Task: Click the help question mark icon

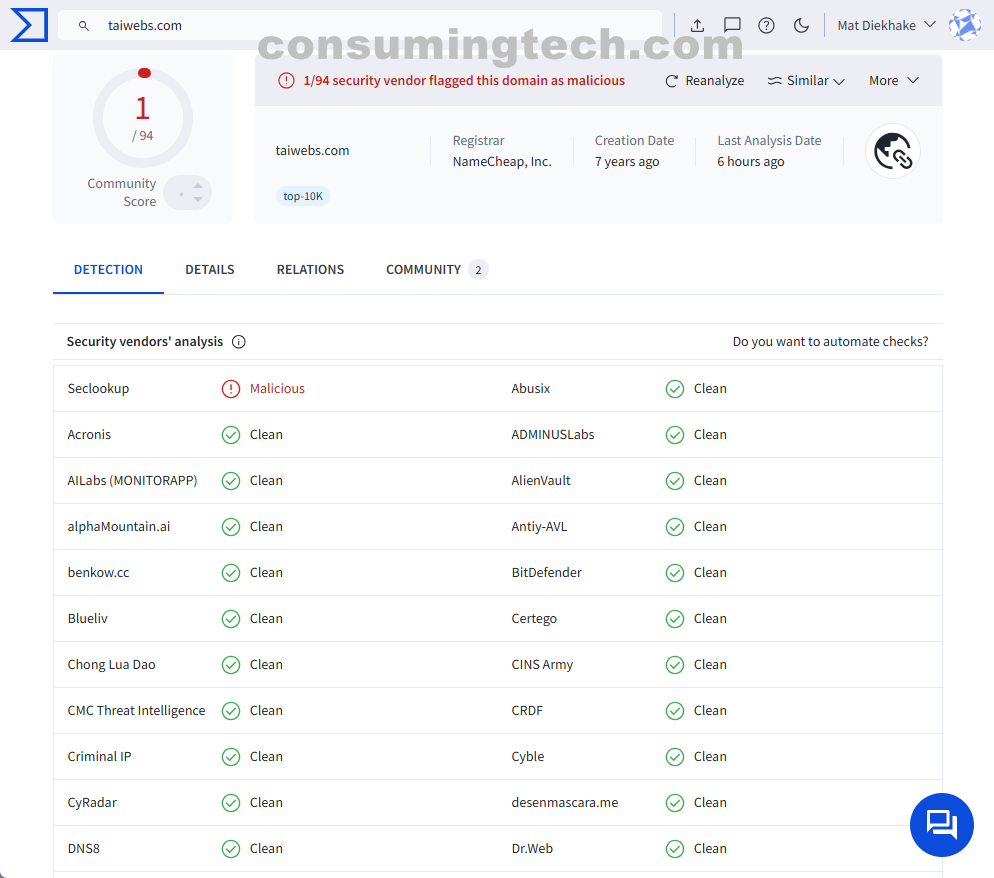Action: [766, 25]
